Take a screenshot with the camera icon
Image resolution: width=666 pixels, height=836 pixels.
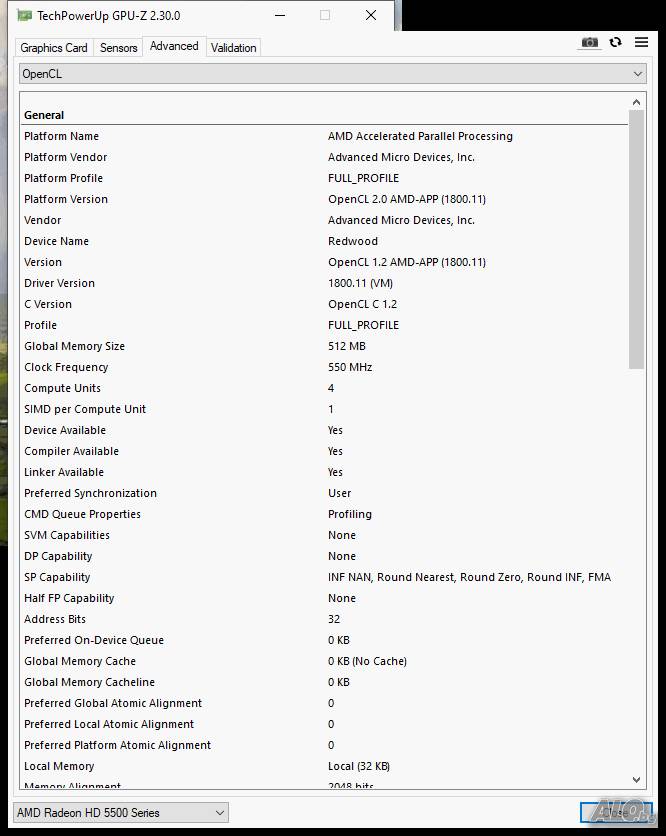tap(589, 42)
